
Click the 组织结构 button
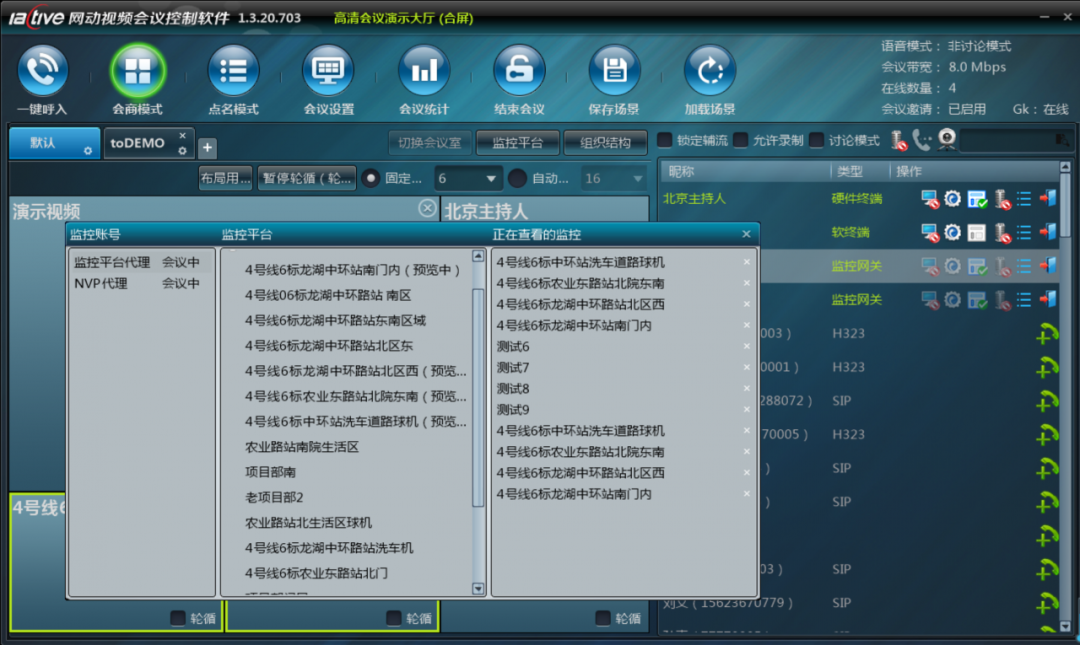point(604,142)
